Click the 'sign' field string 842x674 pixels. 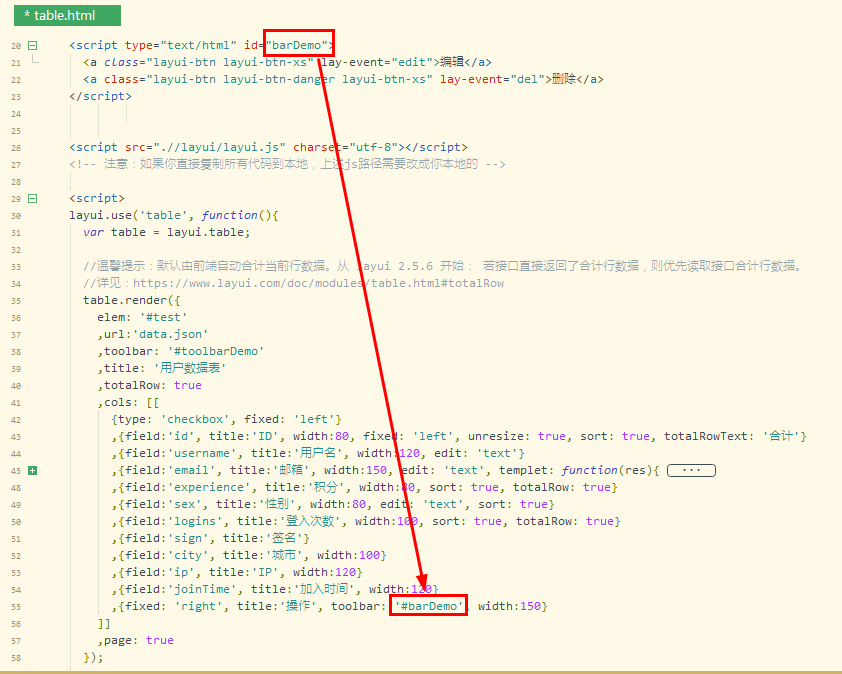pyautogui.click(x=188, y=538)
